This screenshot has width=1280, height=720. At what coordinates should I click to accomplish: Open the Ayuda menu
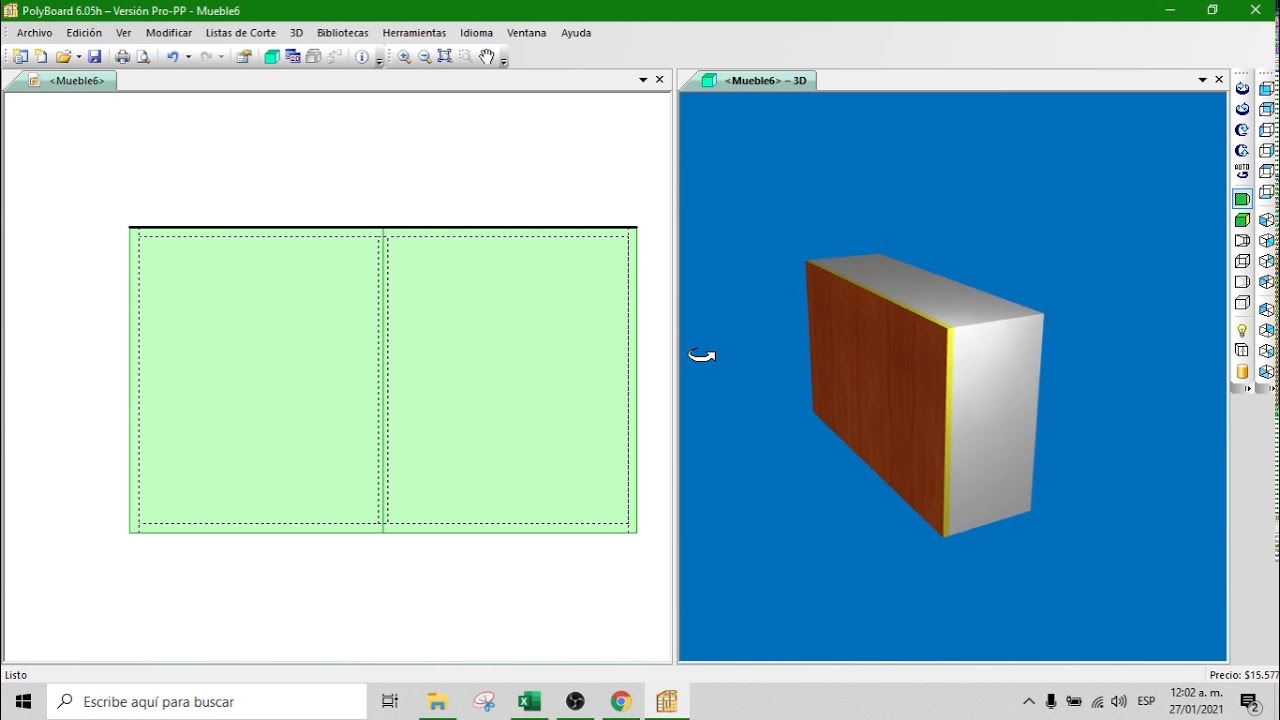576,33
